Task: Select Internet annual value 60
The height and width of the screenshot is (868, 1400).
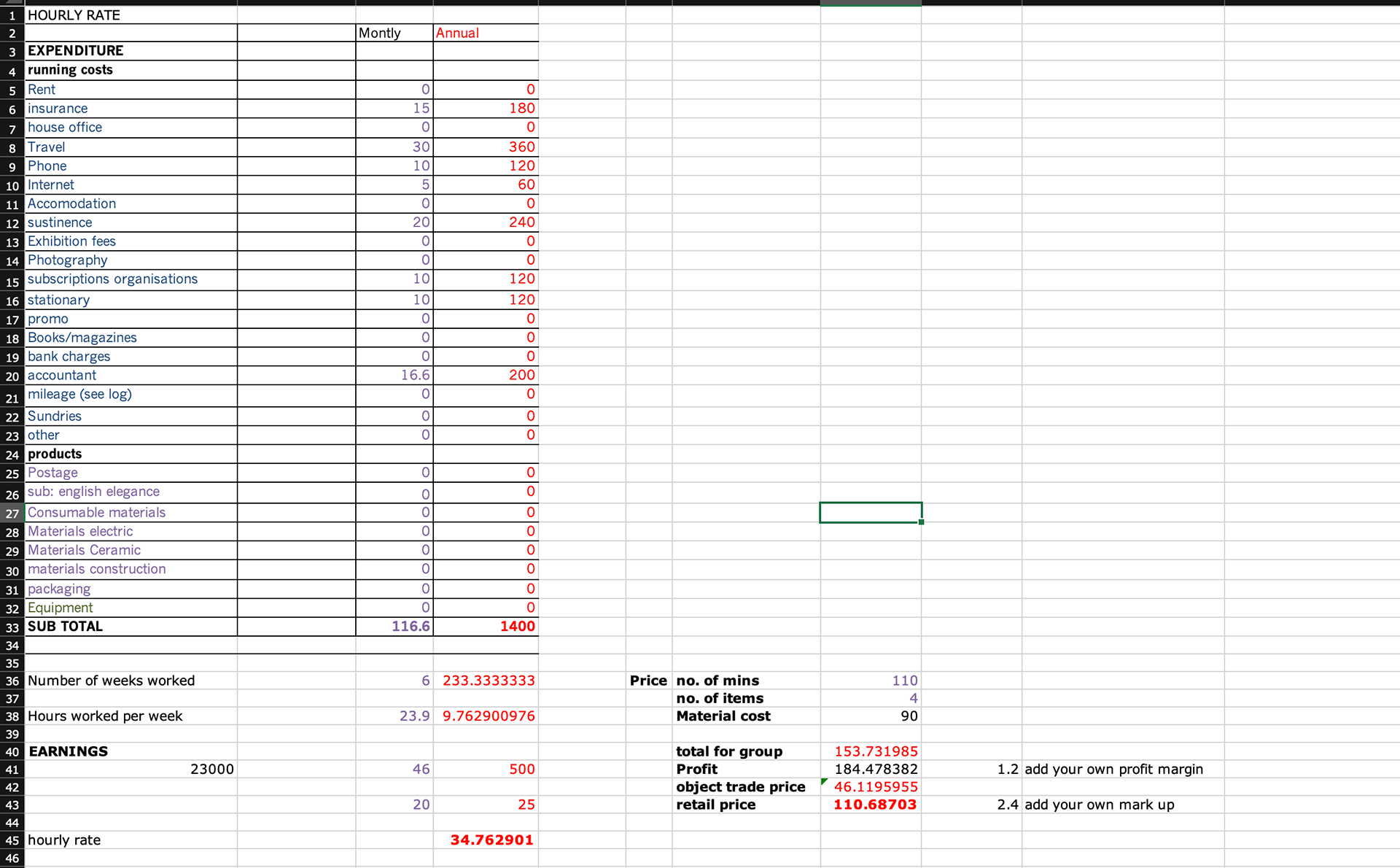Action: coord(486,185)
